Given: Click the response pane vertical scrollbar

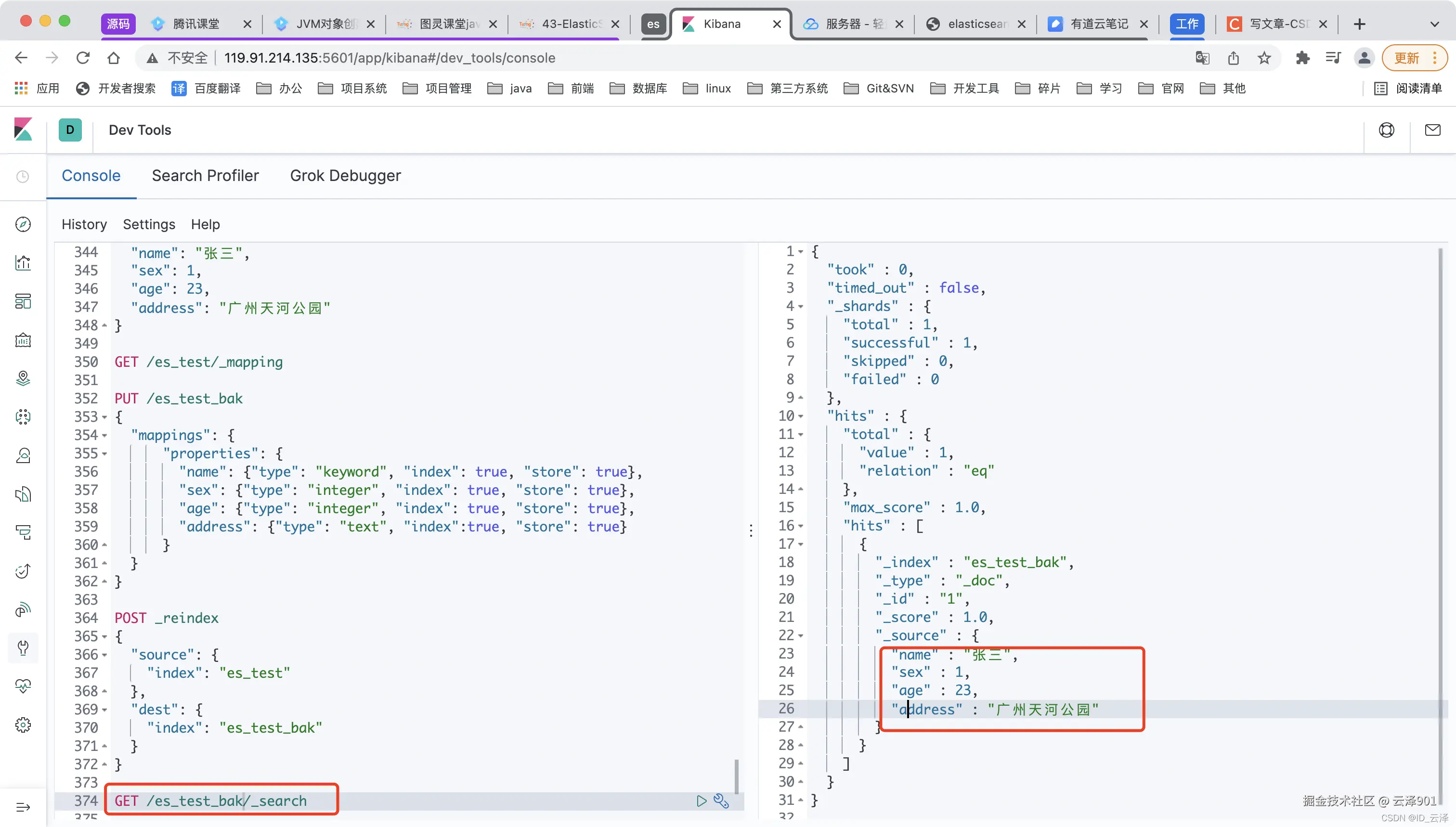Looking at the screenshot, I should coord(1440,511).
